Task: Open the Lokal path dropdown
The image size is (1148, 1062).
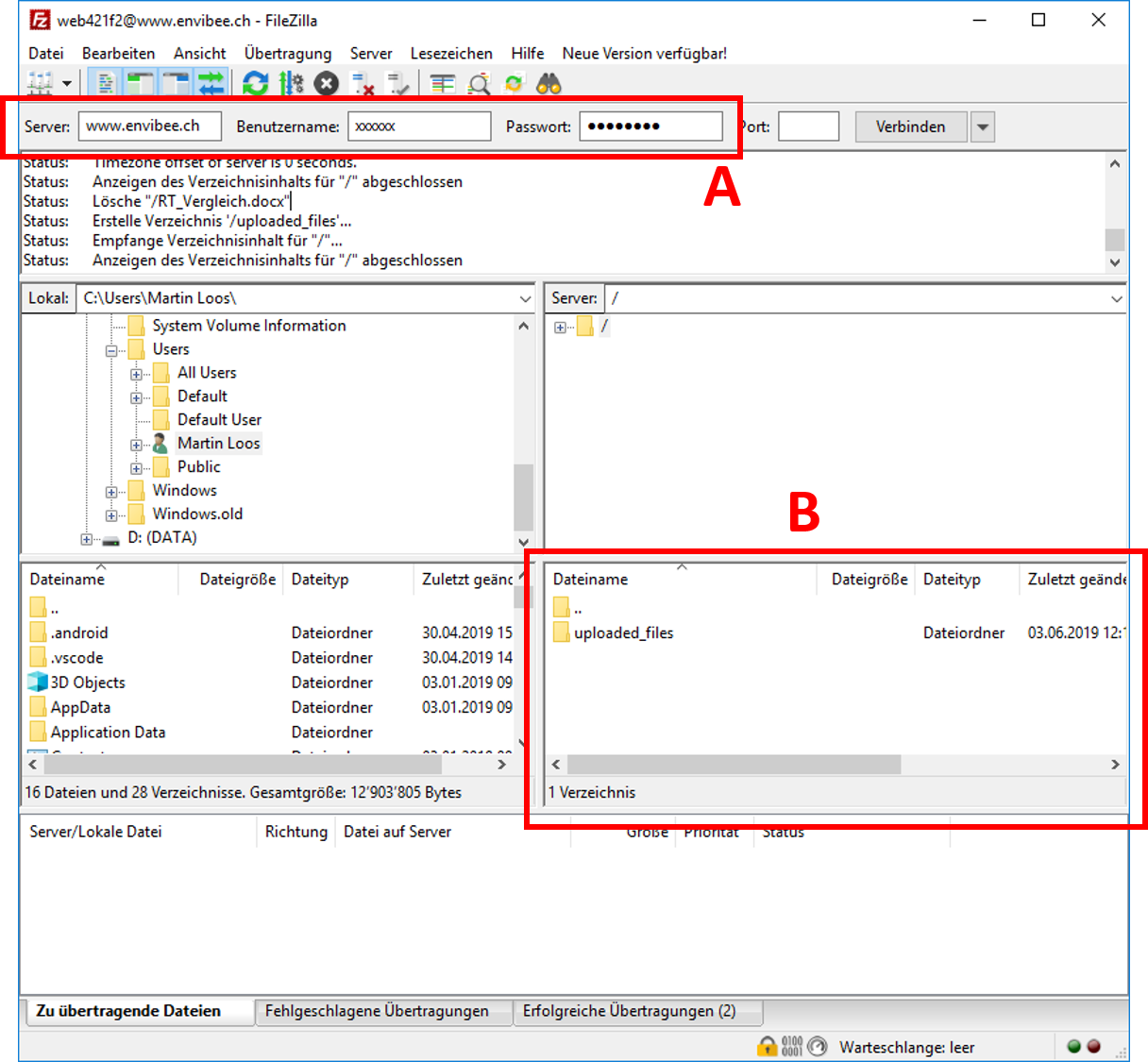Action: pyautogui.click(x=525, y=298)
